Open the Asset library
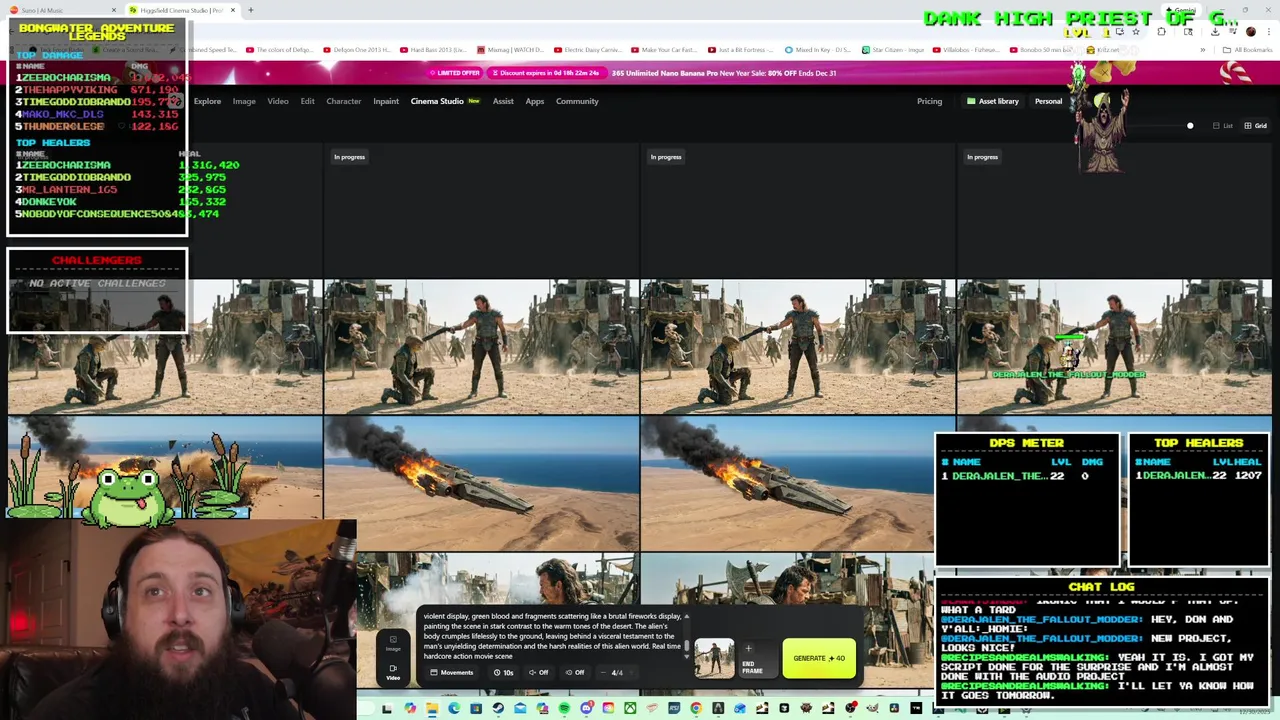 (993, 101)
